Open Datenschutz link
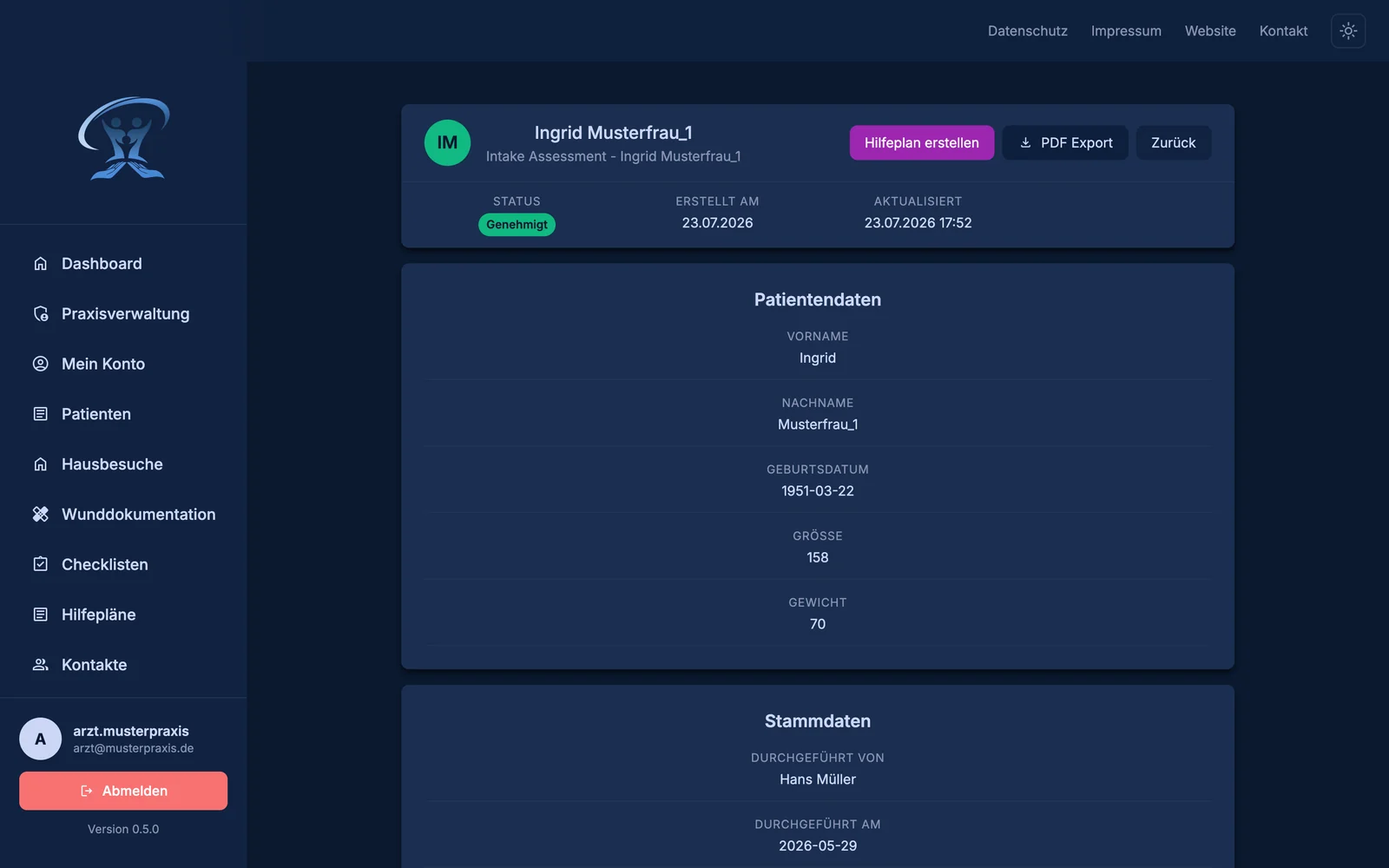 (x=1028, y=30)
